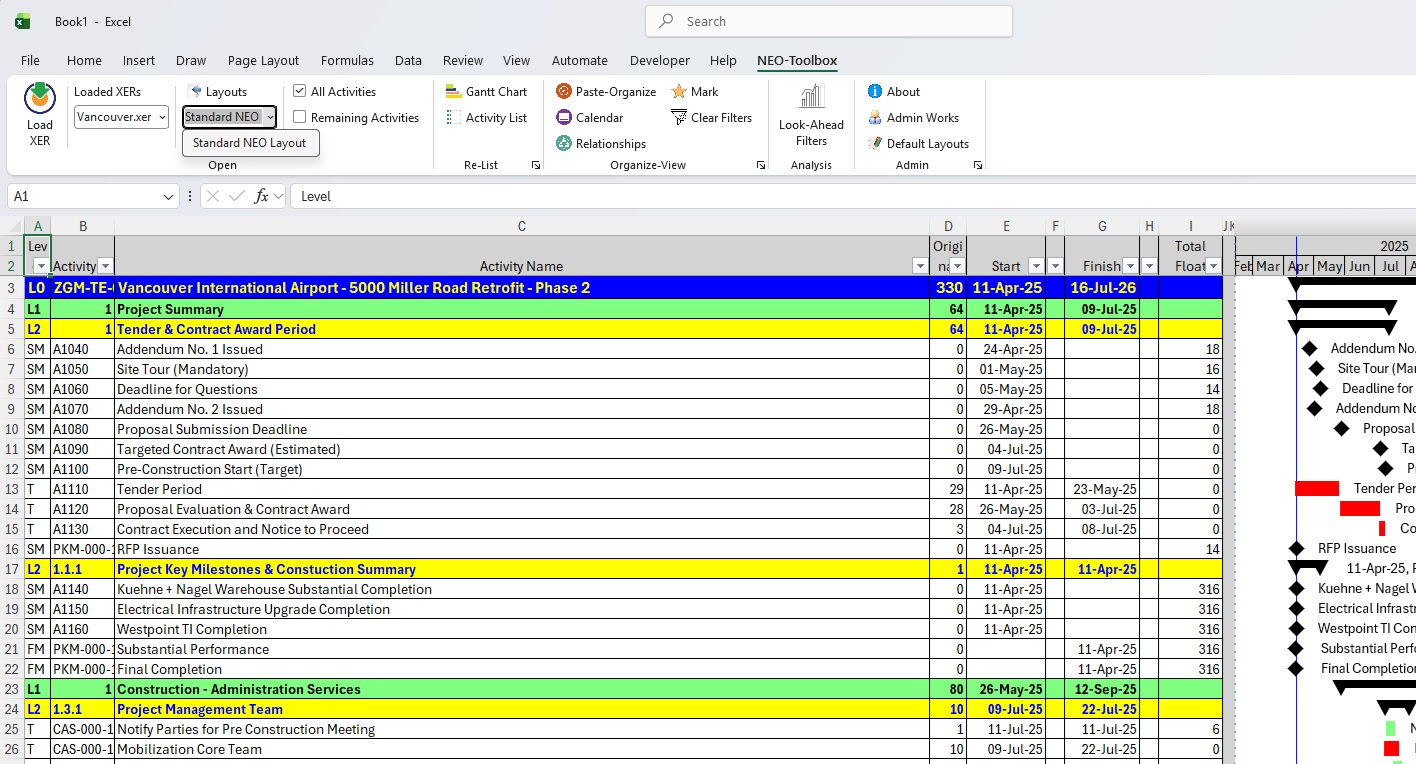Open the Finish column filter dropdown

tap(1131, 266)
